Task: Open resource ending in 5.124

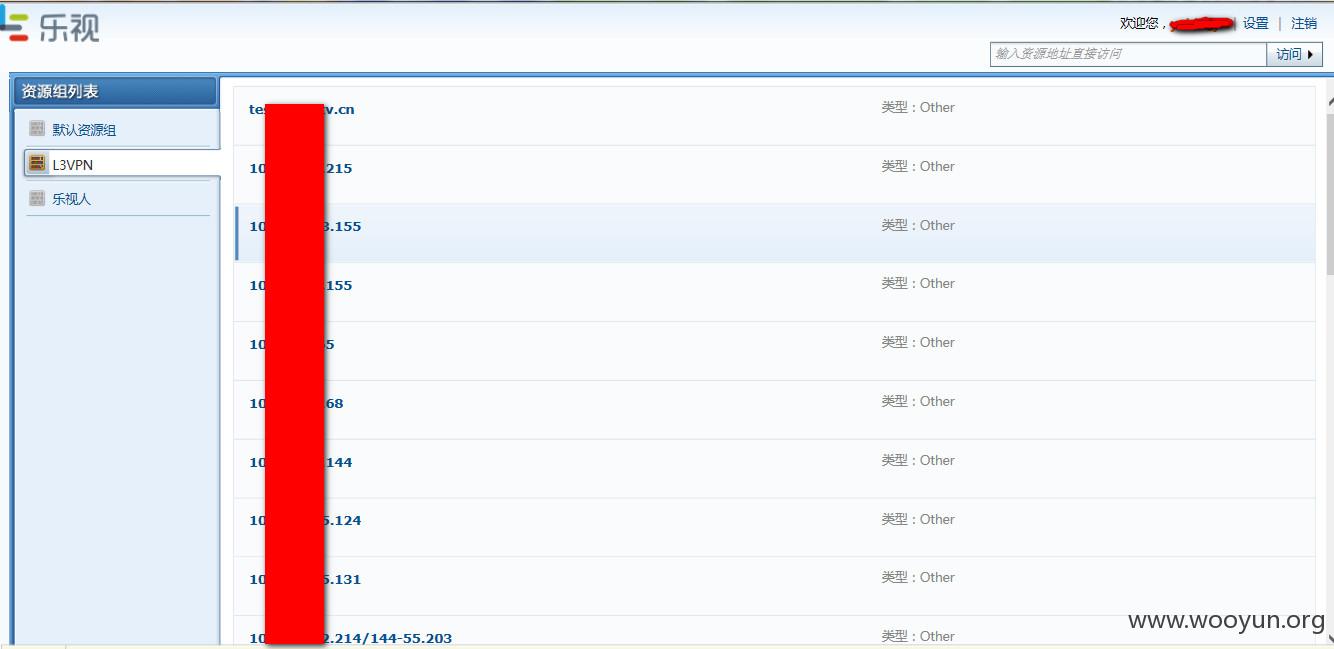Action: (x=305, y=521)
